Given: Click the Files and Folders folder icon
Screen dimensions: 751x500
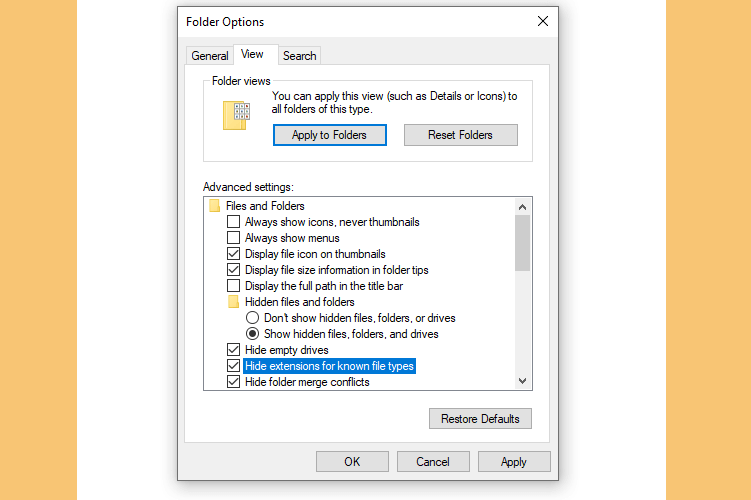Looking at the screenshot, I should coord(214,206).
